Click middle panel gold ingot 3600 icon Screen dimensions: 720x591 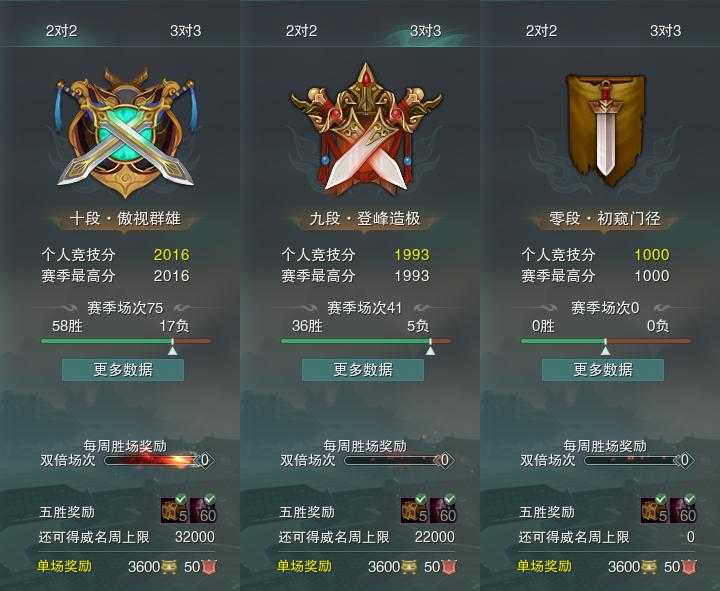tap(409, 567)
